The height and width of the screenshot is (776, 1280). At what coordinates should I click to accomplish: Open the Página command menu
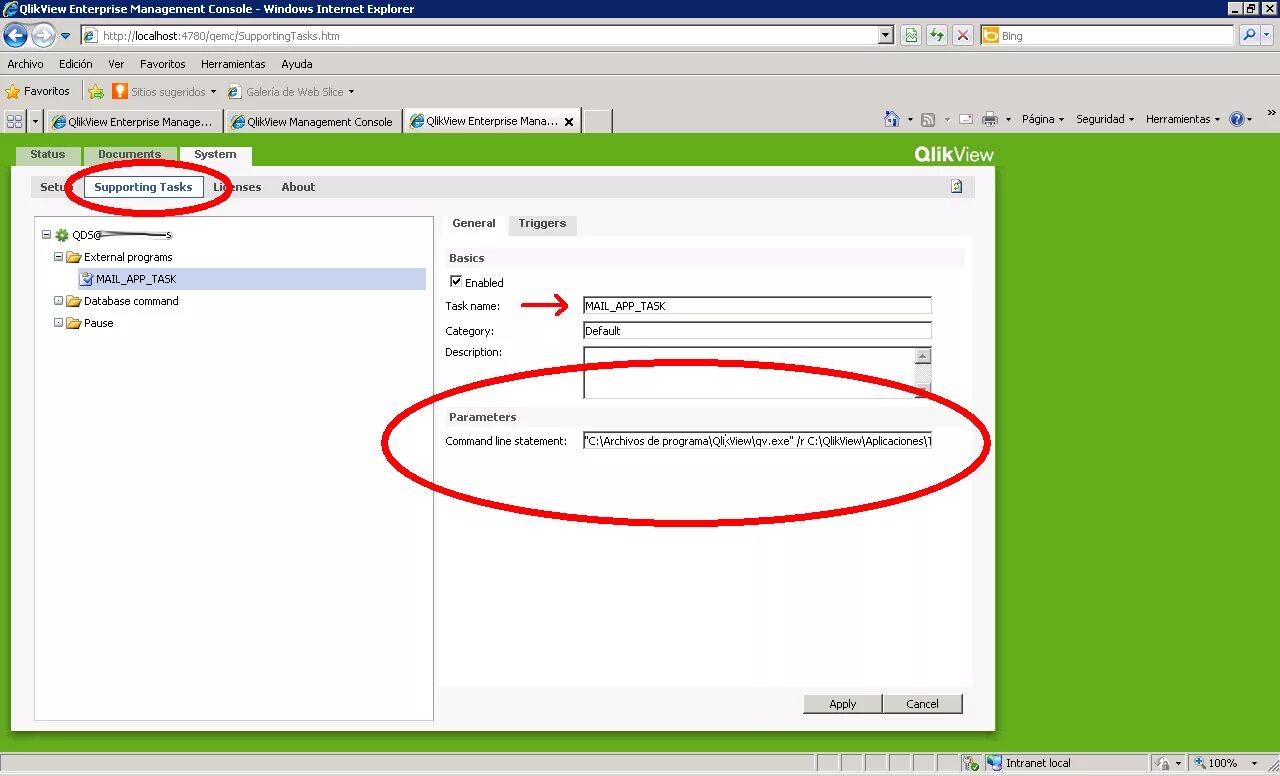coord(1042,119)
